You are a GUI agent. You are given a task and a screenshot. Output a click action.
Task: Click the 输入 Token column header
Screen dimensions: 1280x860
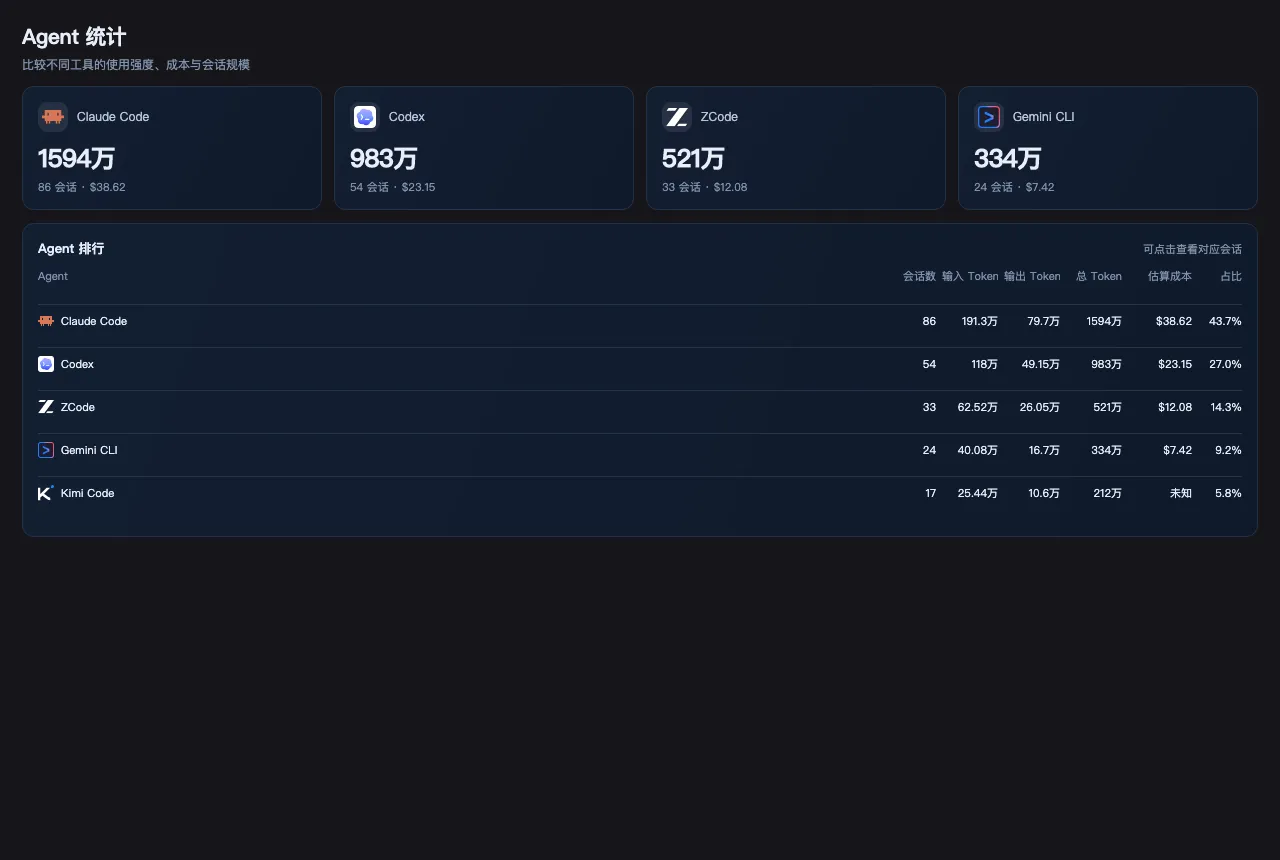click(x=970, y=276)
